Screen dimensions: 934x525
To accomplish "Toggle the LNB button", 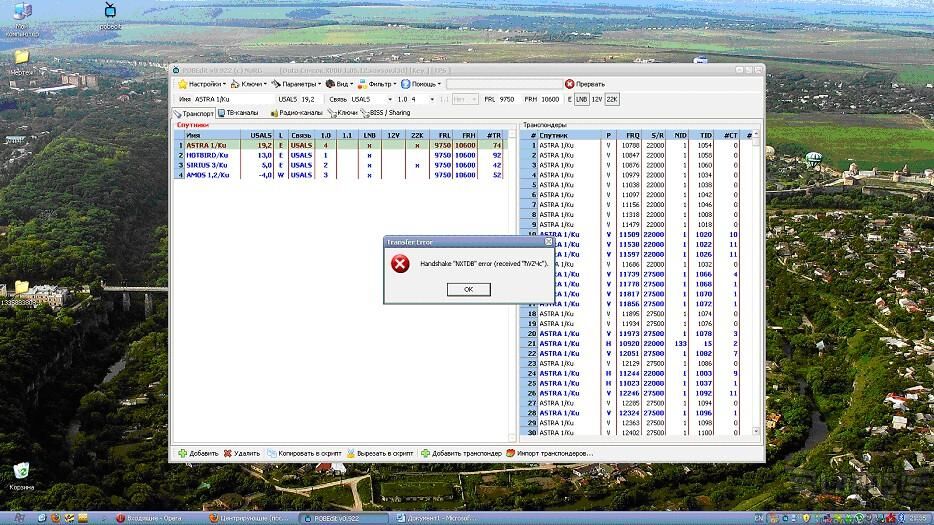I will [581, 99].
